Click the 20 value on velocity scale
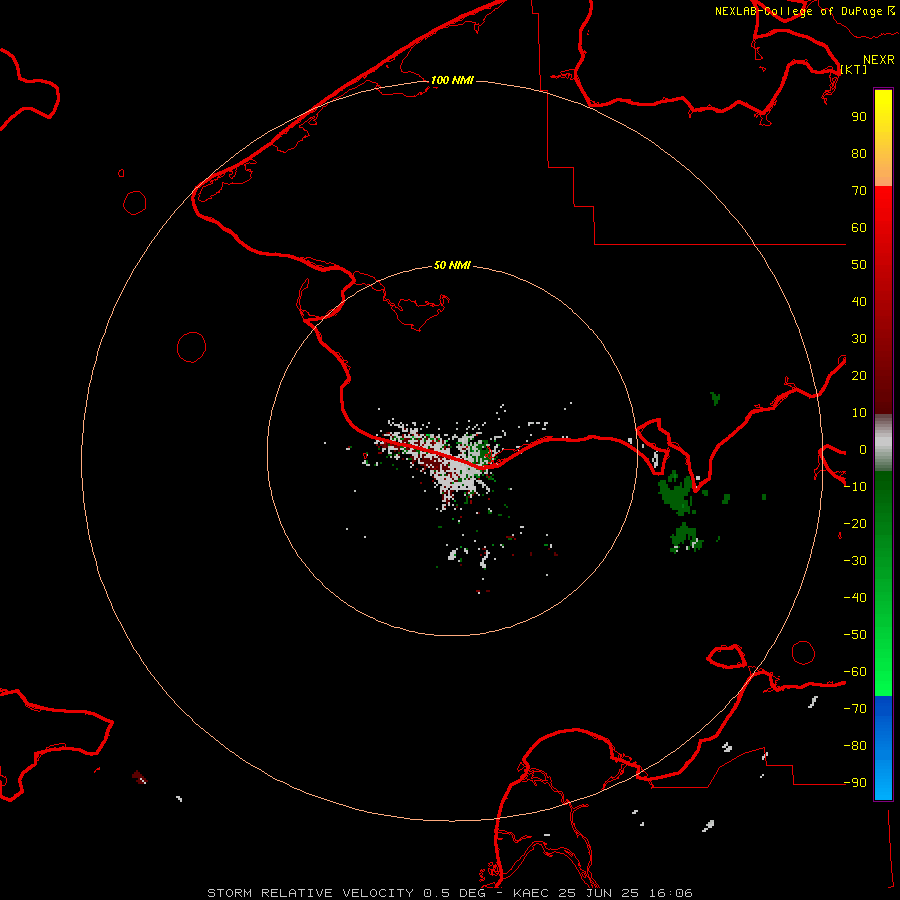The image size is (900, 900). [x=859, y=376]
